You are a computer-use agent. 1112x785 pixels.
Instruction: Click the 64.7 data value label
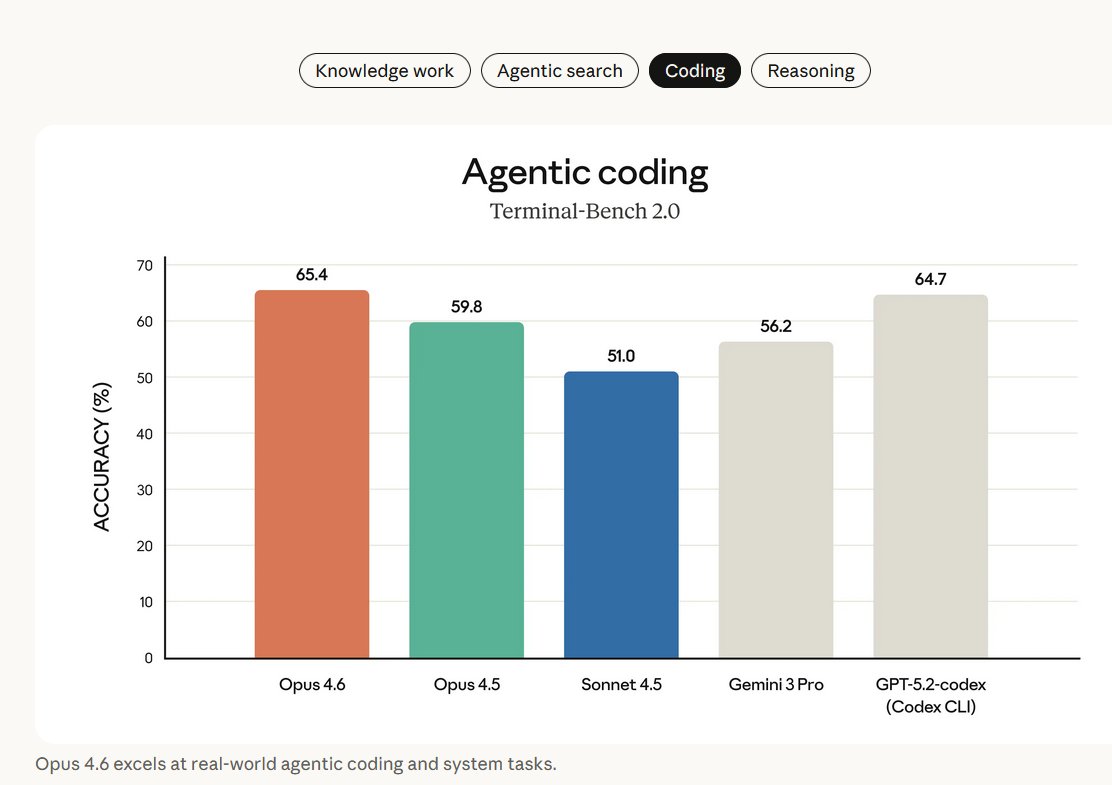930,279
